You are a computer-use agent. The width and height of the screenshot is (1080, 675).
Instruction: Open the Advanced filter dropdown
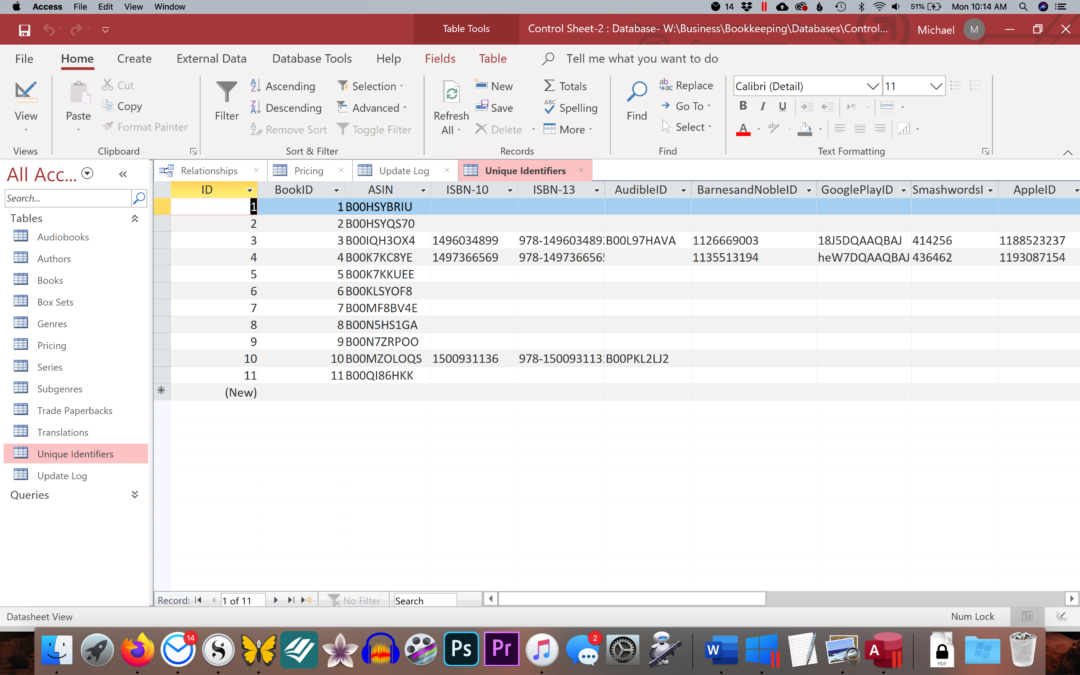(372, 107)
